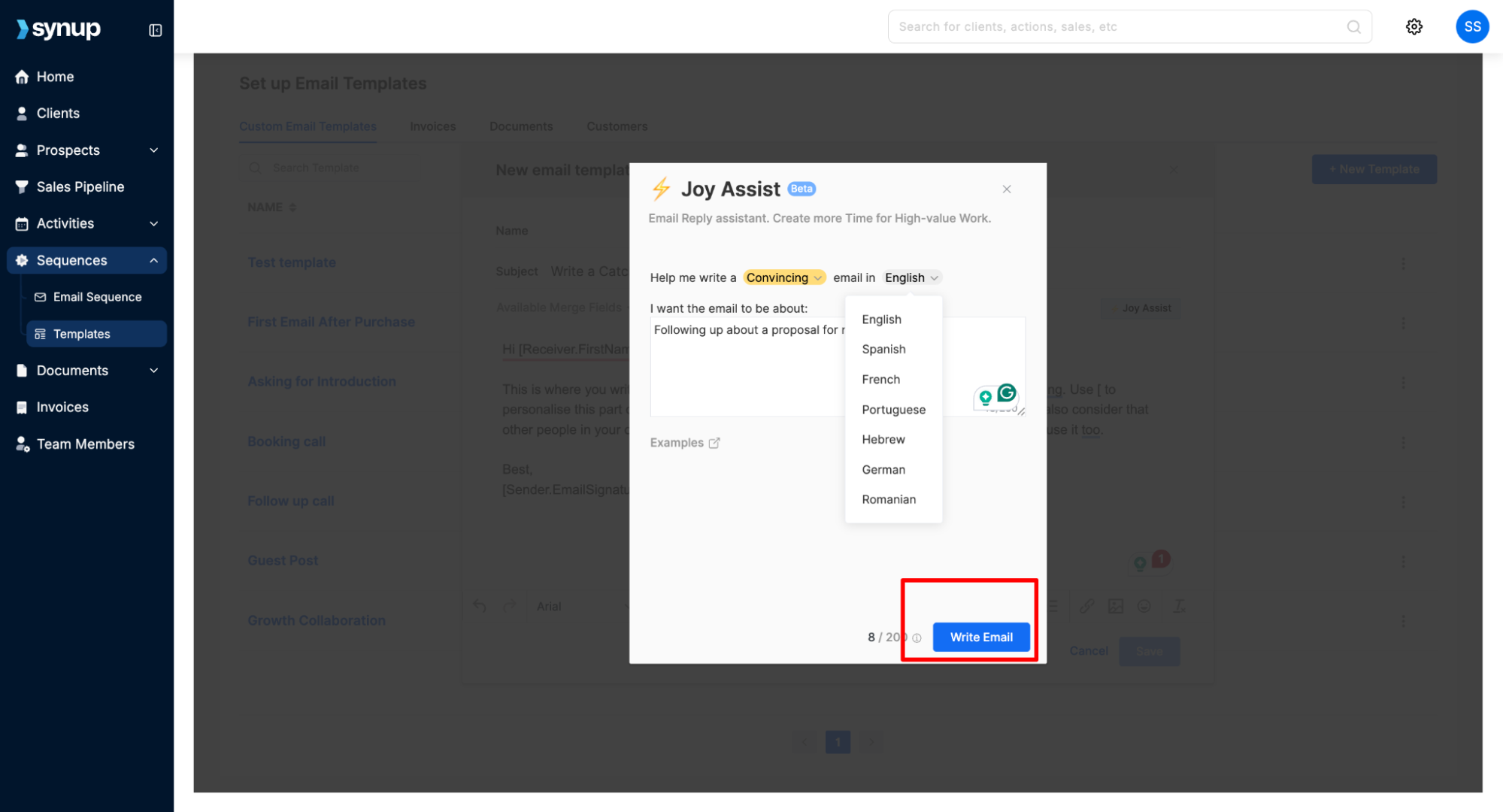This screenshot has width=1503, height=812.
Task: Open the English language dropdown
Action: [911, 277]
